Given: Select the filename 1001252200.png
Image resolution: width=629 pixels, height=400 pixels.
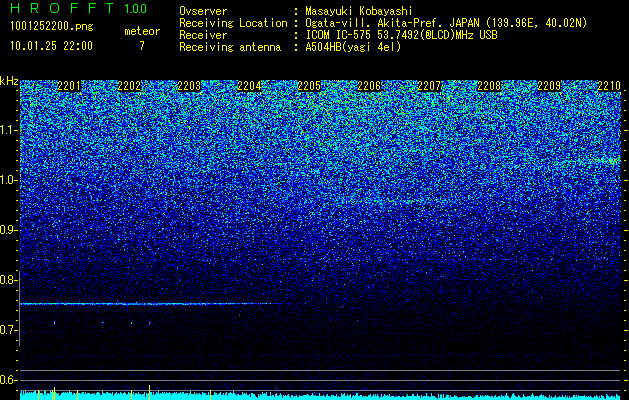Looking at the screenshot, I should pos(52,27).
